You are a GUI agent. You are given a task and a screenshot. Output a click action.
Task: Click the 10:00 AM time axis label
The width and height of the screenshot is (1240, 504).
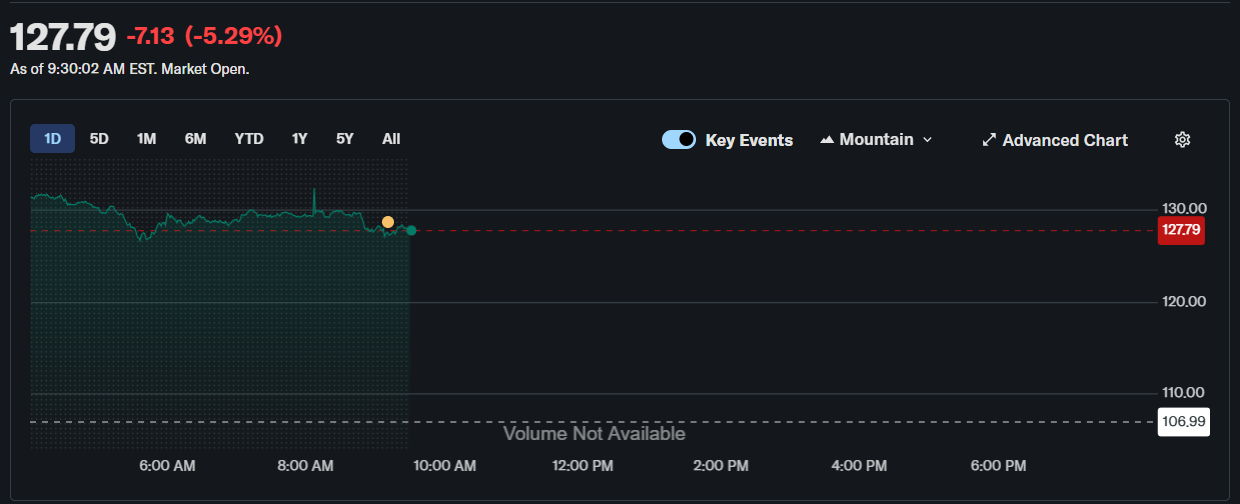444,466
